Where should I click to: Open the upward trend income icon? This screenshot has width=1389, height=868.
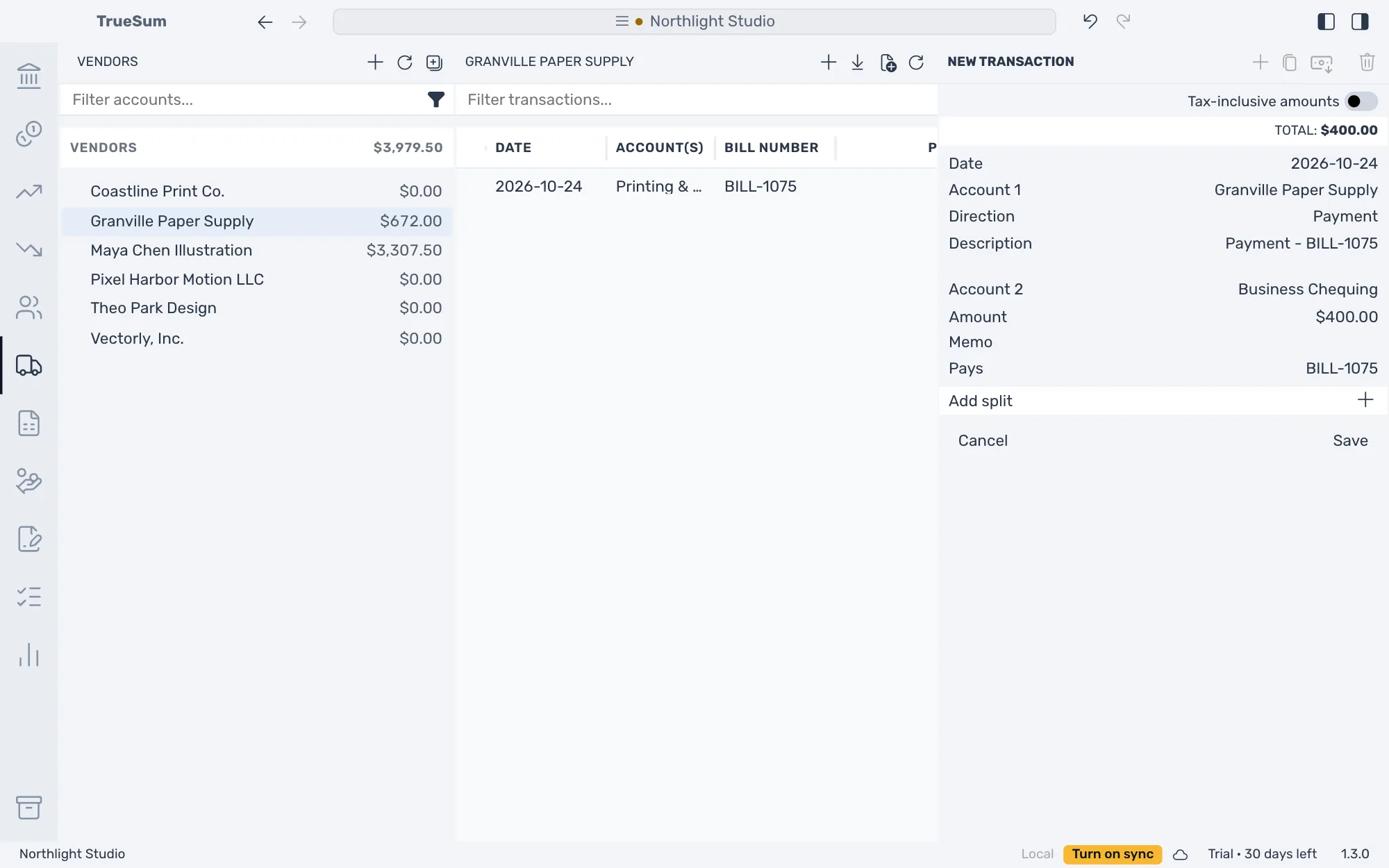click(x=28, y=191)
